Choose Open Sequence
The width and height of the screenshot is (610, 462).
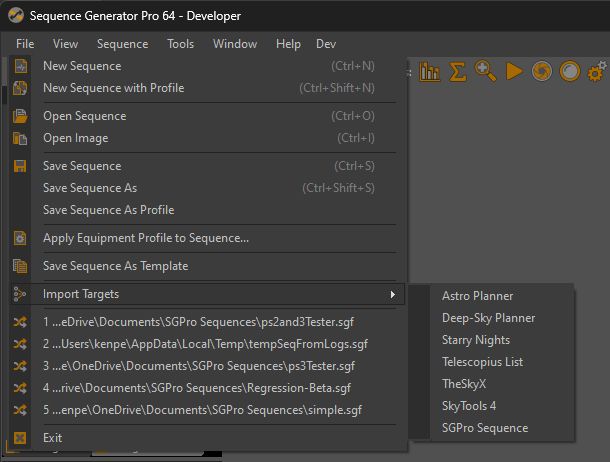tap(207, 116)
